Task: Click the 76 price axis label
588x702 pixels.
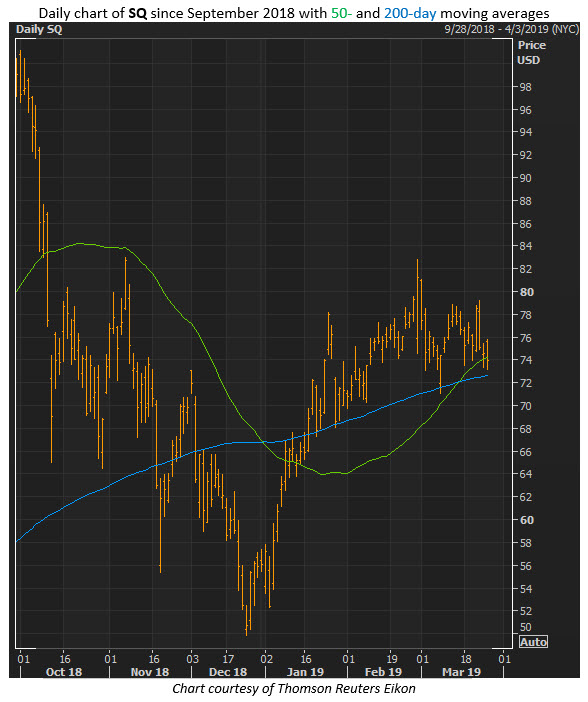Action: click(525, 338)
